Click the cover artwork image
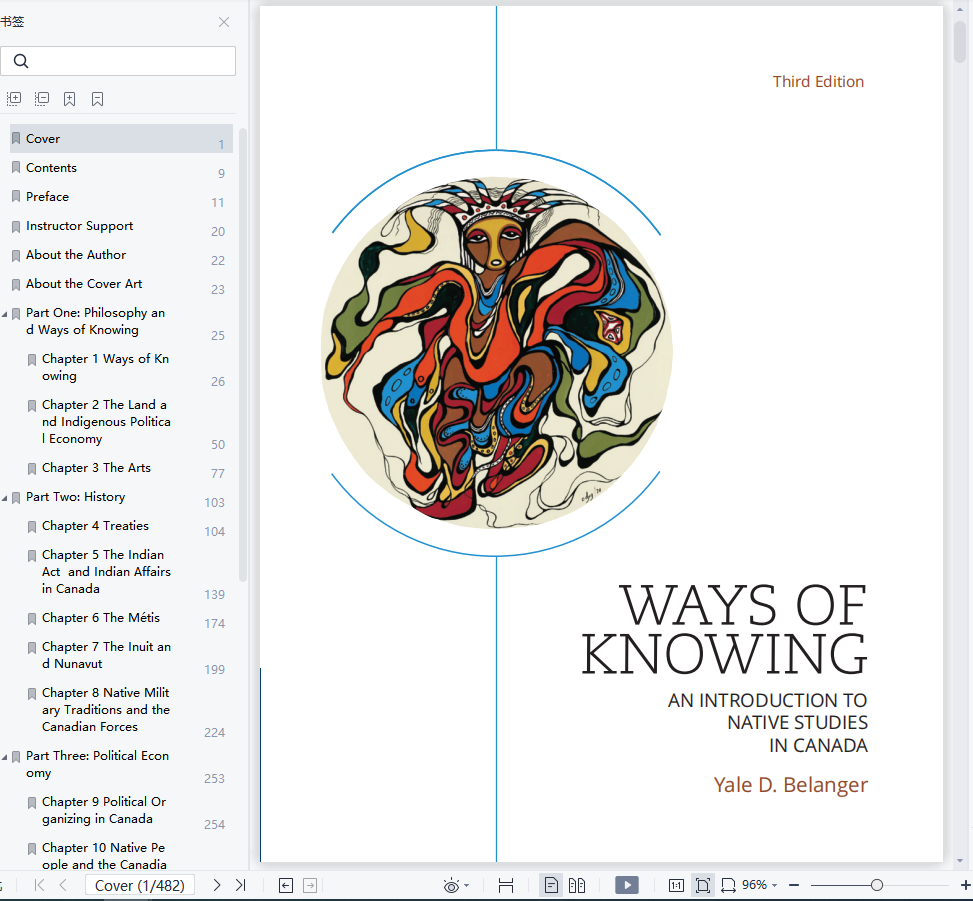 coord(496,352)
